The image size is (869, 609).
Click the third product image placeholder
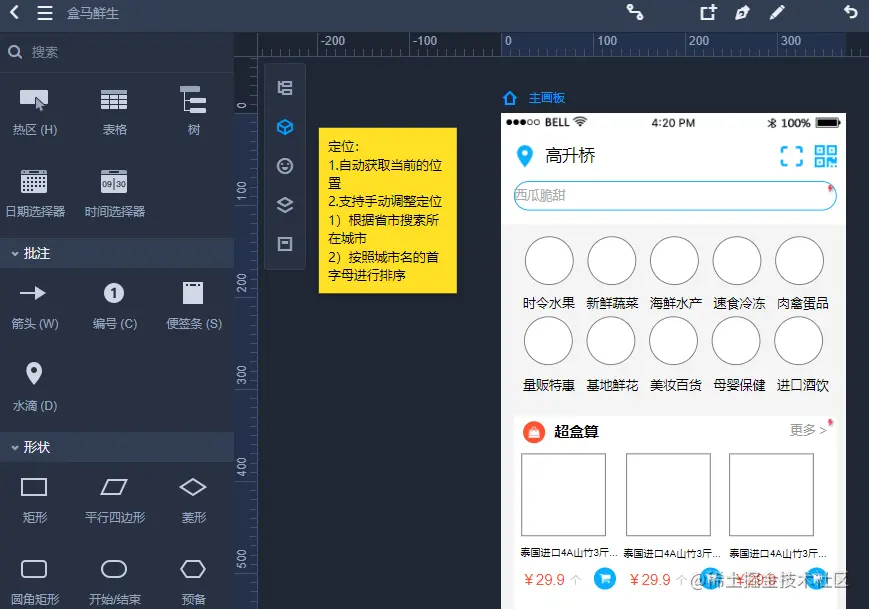(x=771, y=494)
